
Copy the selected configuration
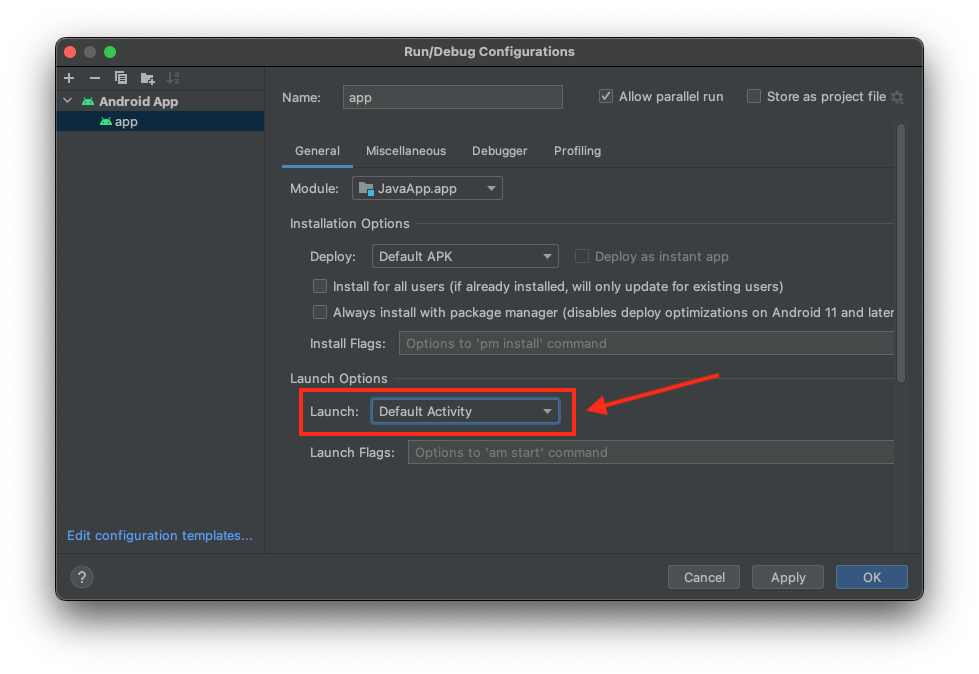click(121, 78)
